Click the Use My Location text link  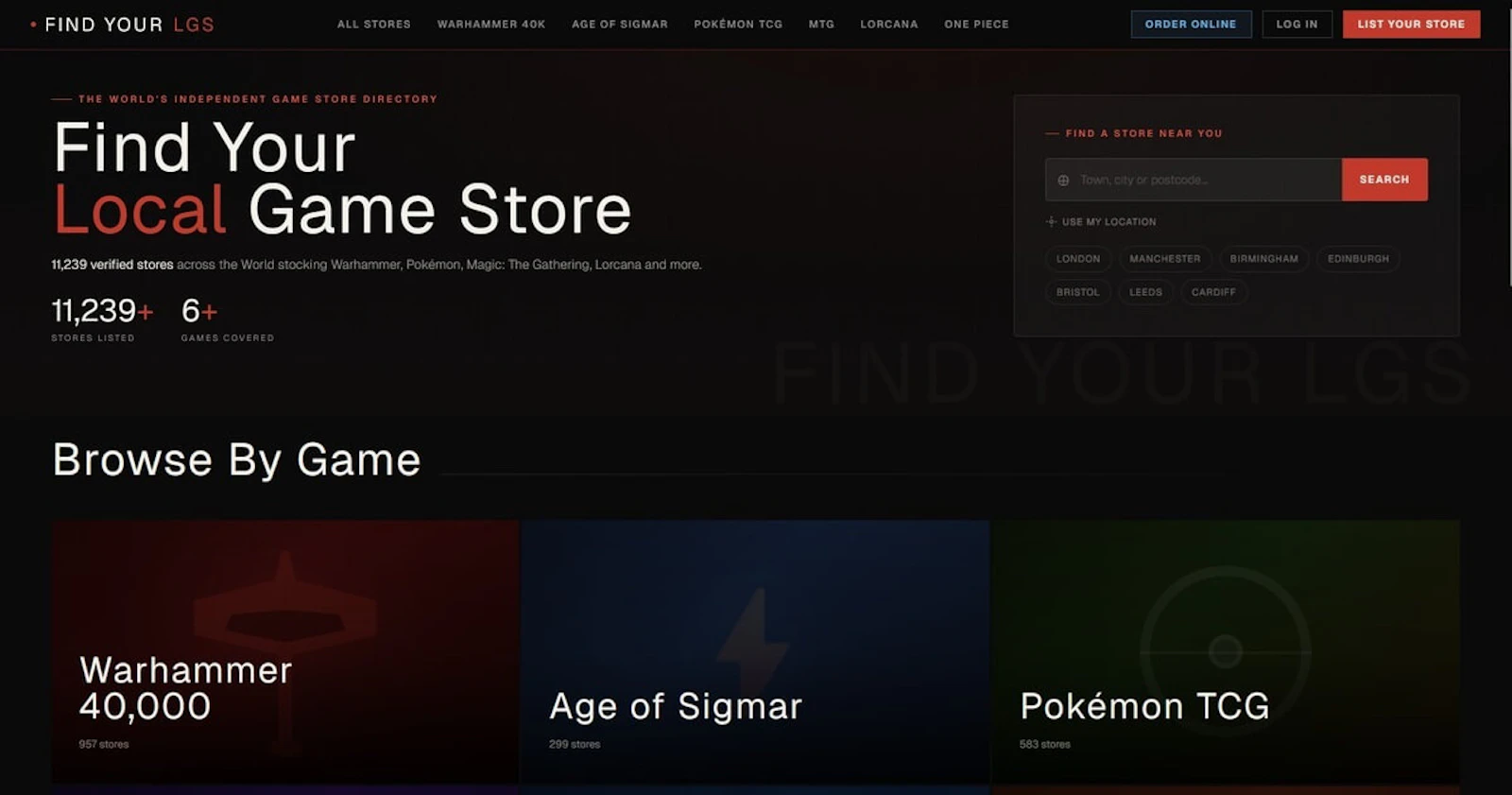[x=1108, y=222]
